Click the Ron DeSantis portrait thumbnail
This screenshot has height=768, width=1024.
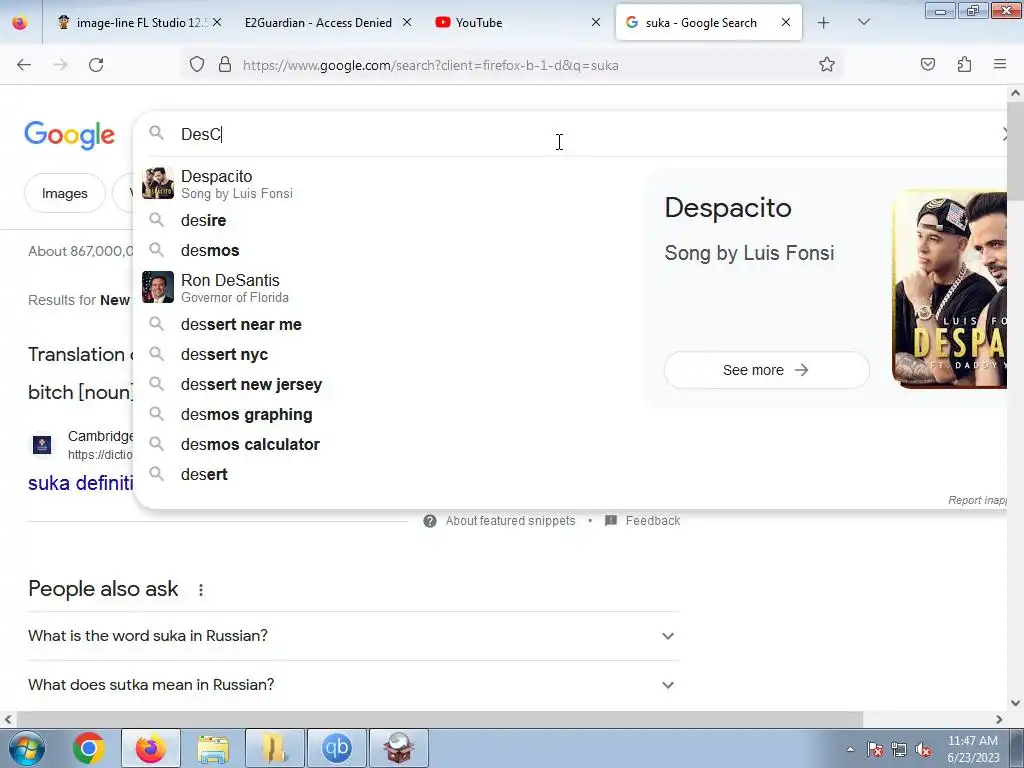click(x=158, y=287)
